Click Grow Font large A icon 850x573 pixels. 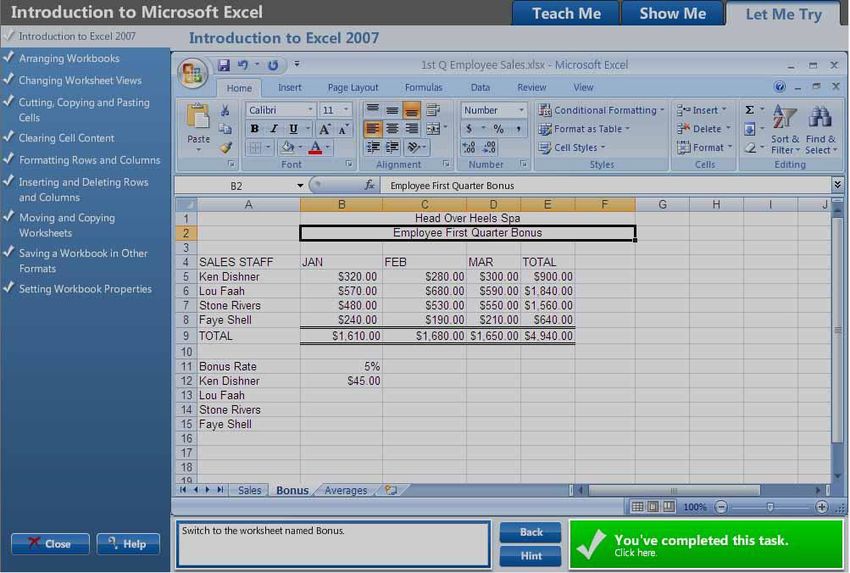point(324,129)
